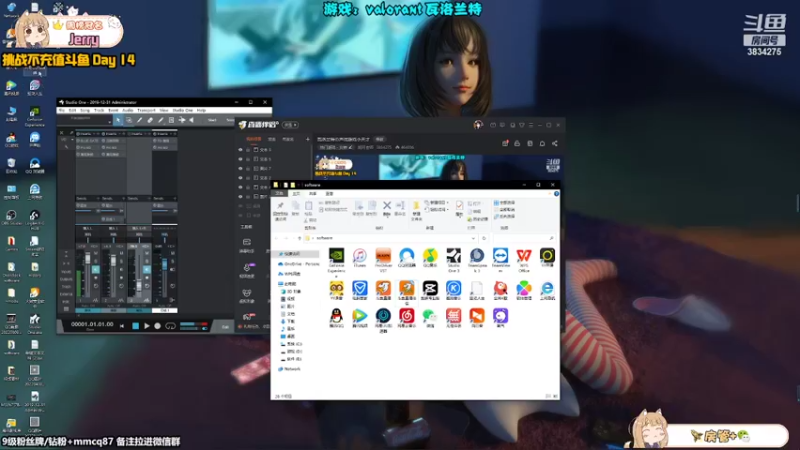Click the channel 4 blue fader in mixer
This screenshot has width=800, height=450.
pos(164,264)
